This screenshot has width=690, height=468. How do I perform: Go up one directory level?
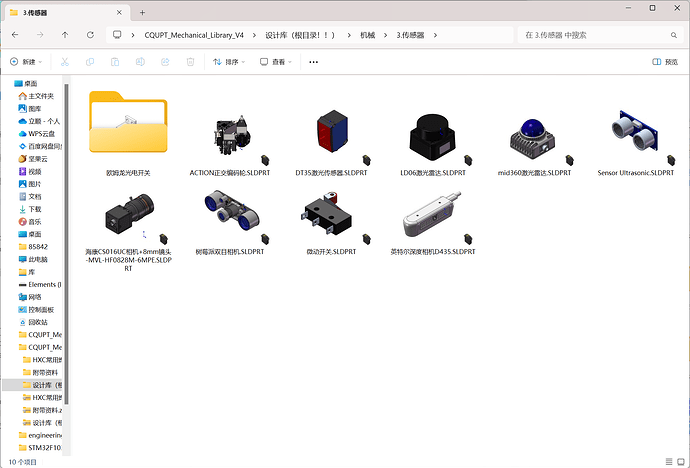[65, 35]
